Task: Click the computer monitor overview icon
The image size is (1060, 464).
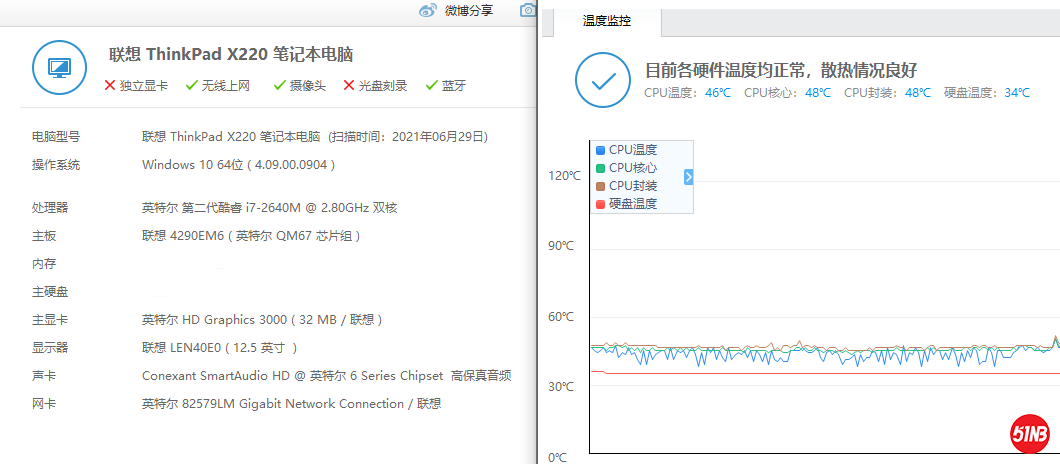Action: 60,68
